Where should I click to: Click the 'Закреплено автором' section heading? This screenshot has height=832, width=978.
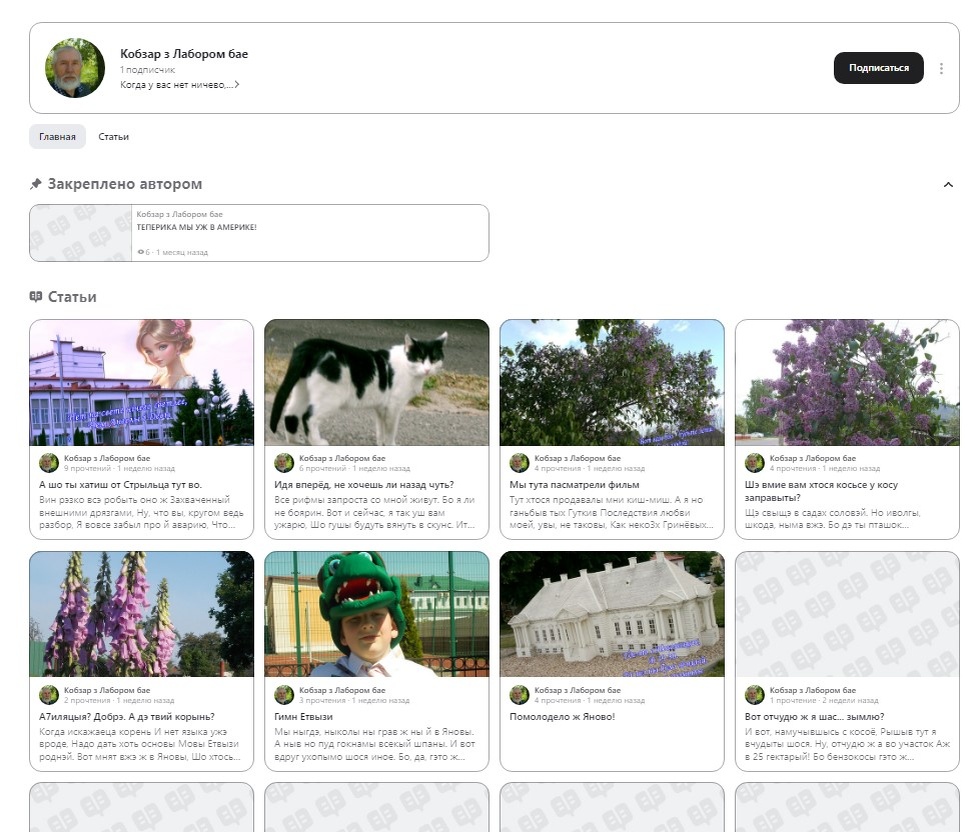(125, 184)
